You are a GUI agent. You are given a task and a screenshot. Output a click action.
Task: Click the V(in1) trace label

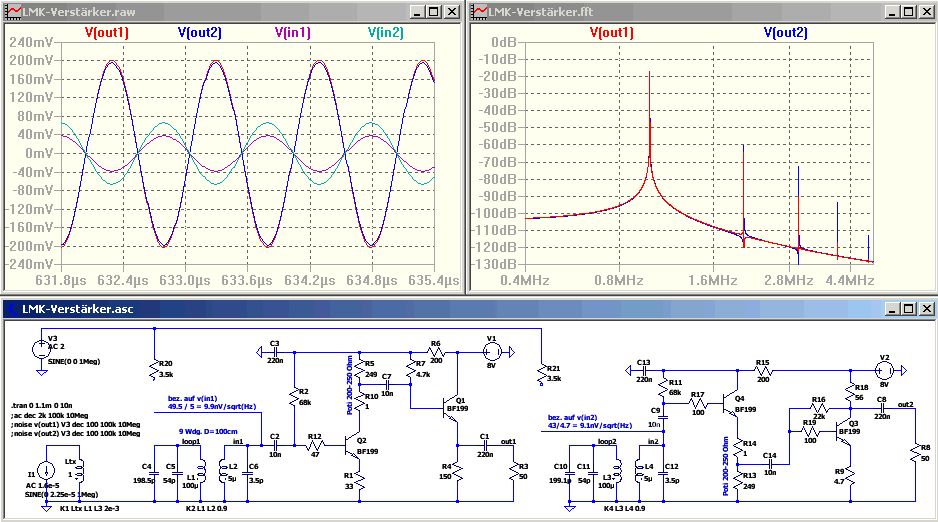pyautogui.click(x=293, y=32)
